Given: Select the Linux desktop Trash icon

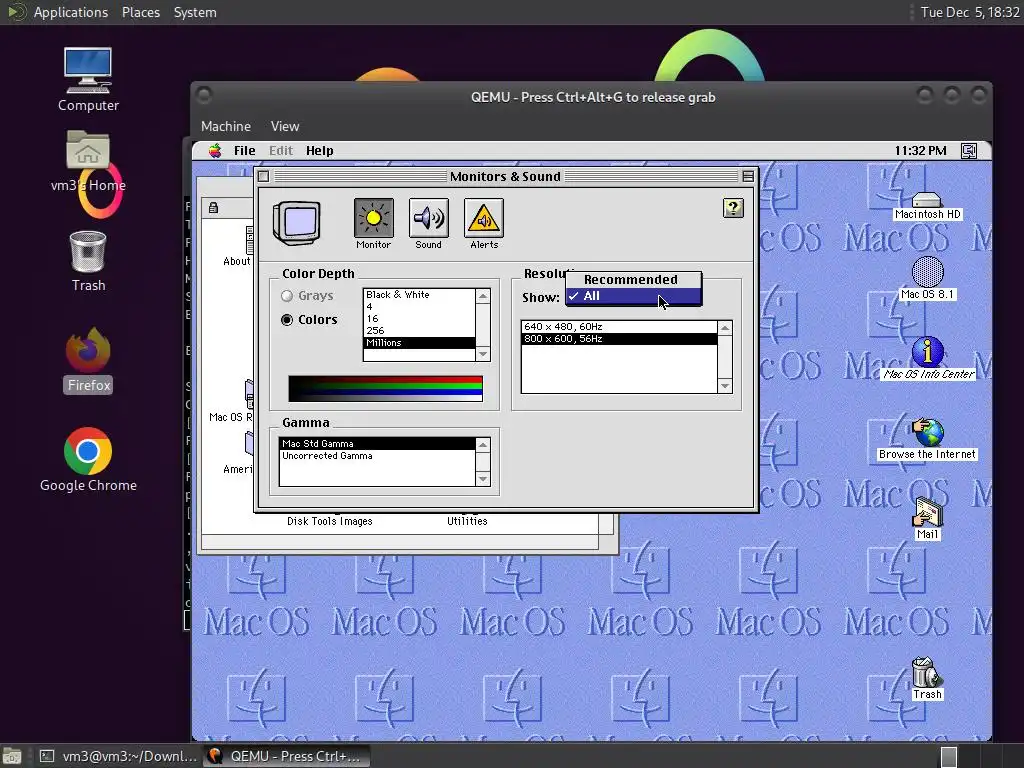Looking at the screenshot, I should tap(88, 261).
